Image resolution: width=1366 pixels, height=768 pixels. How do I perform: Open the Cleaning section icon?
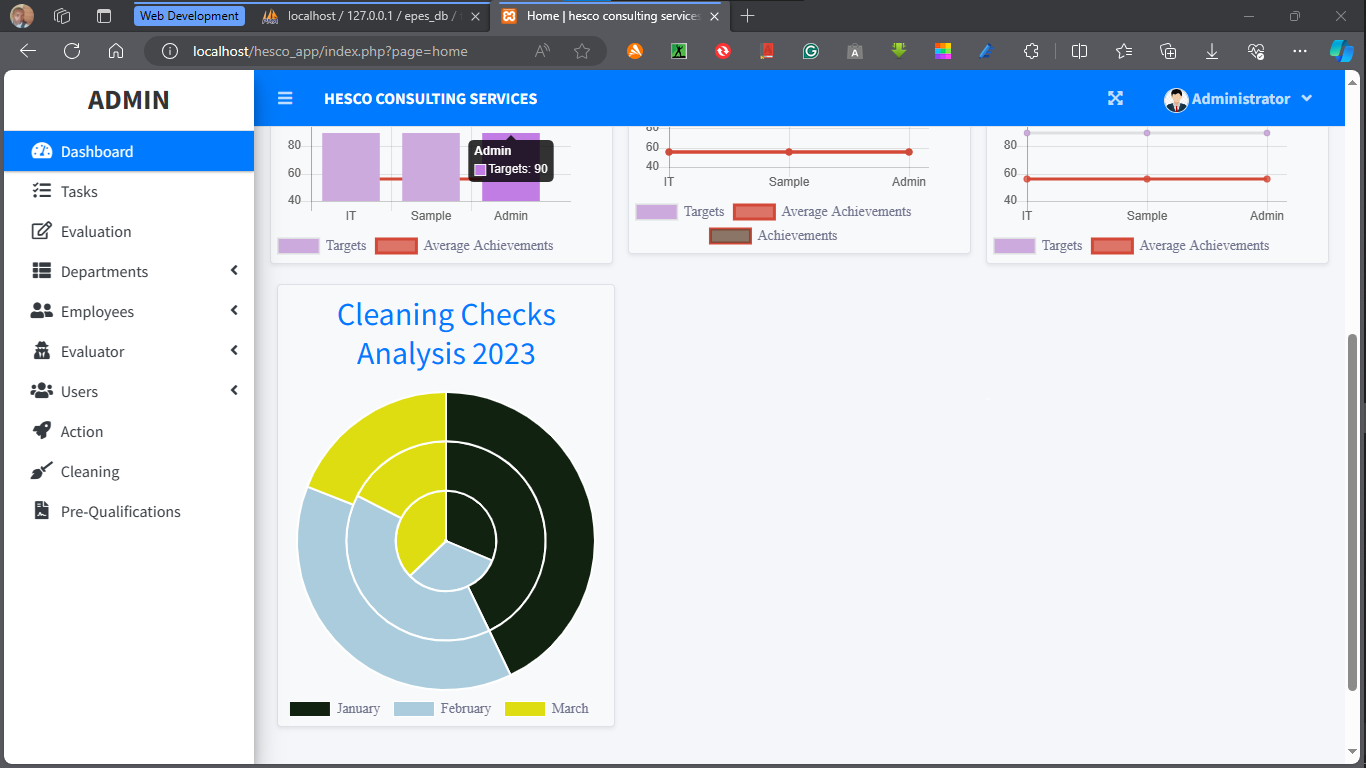[41, 471]
